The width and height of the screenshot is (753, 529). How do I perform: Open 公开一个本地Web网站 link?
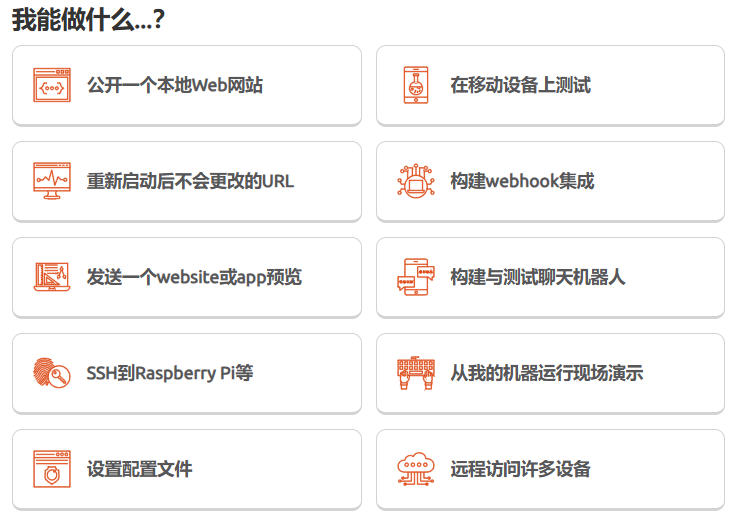point(175,85)
